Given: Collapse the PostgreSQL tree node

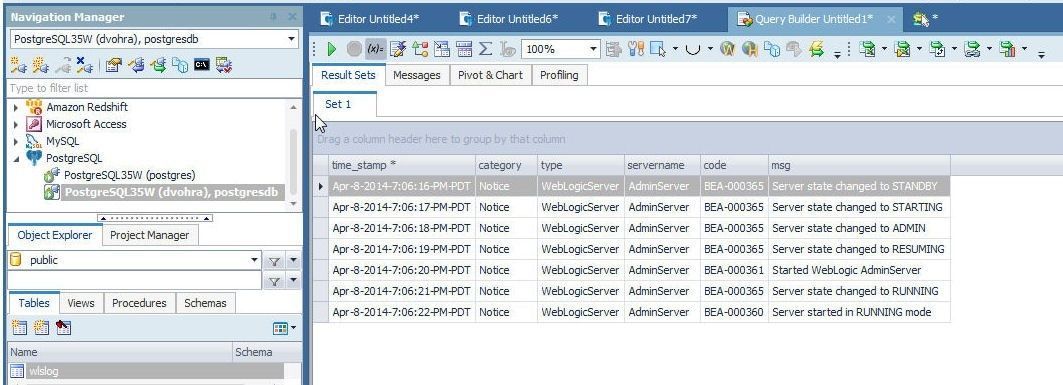Looking at the screenshot, I should point(16,158).
